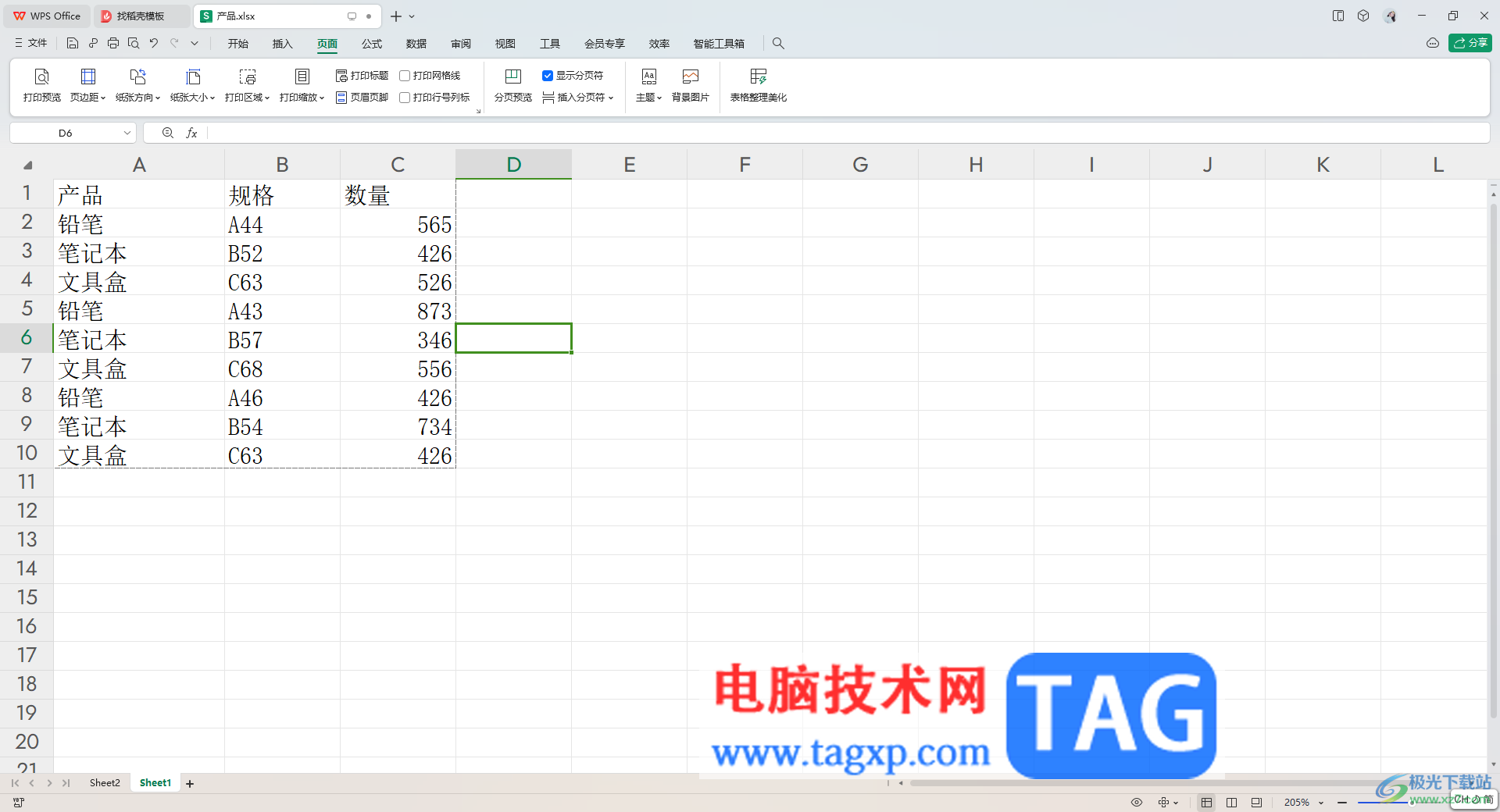
Task: Click the WPS Office home tab
Action: pos(48,16)
